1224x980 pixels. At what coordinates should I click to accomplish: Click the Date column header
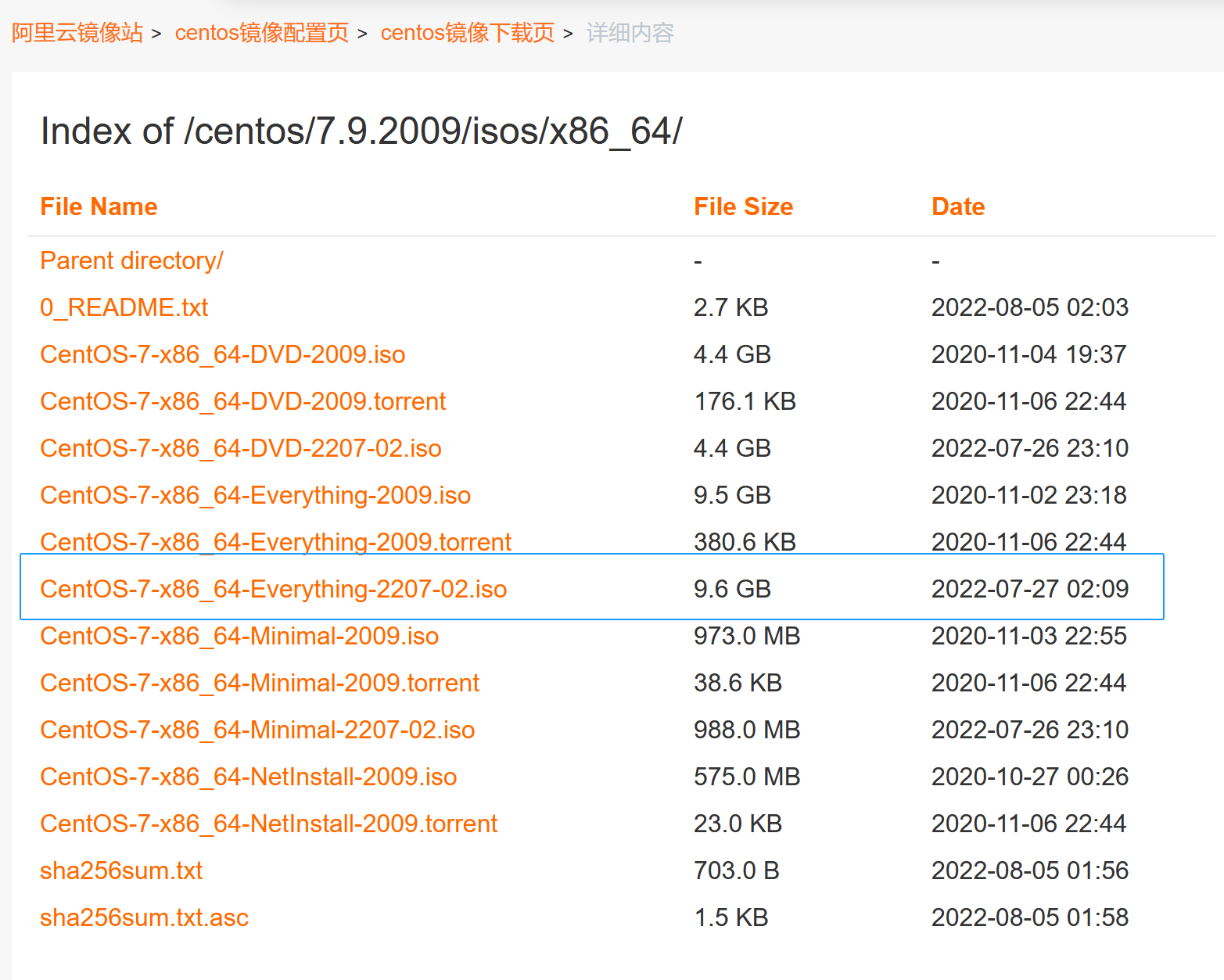(x=958, y=206)
